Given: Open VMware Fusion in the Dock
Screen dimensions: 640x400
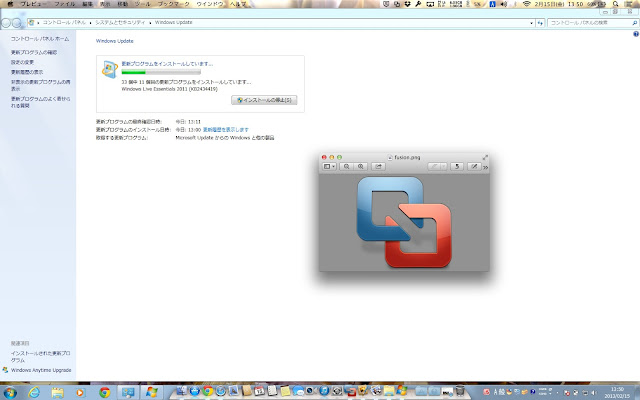Looking at the screenshot, I should (350, 391).
